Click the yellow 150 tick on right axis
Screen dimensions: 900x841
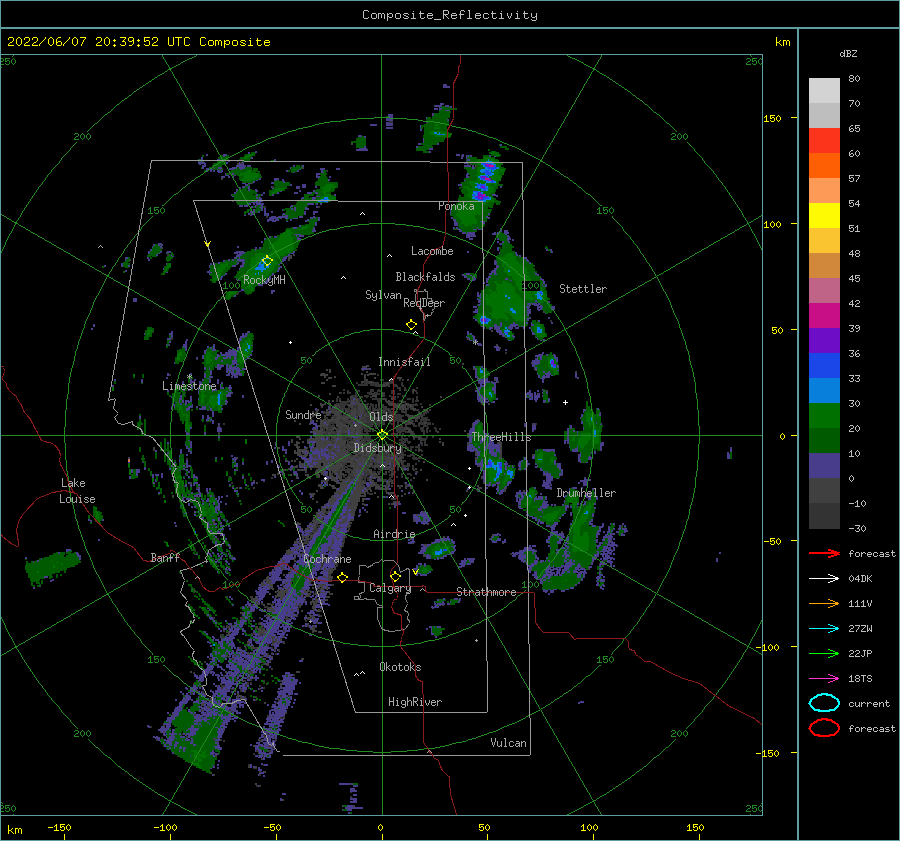(772, 118)
